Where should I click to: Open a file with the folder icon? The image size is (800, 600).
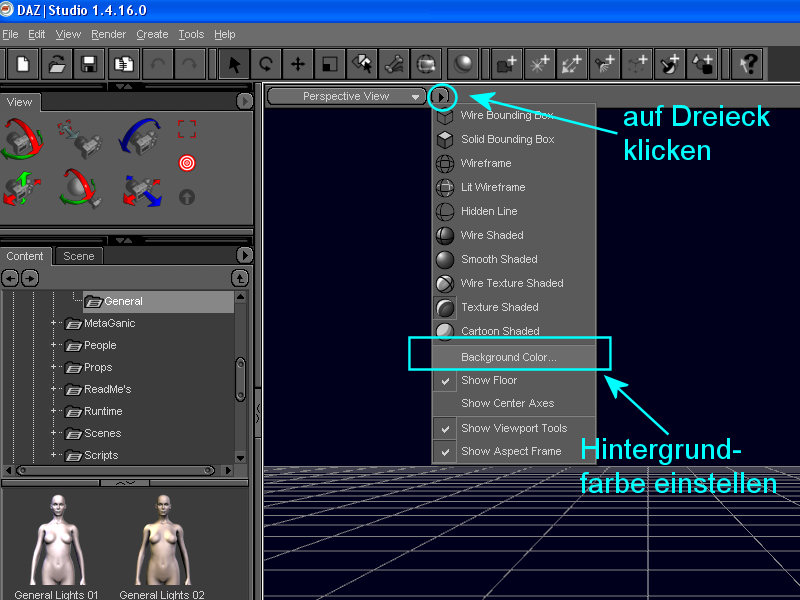click(x=57, y=64)
